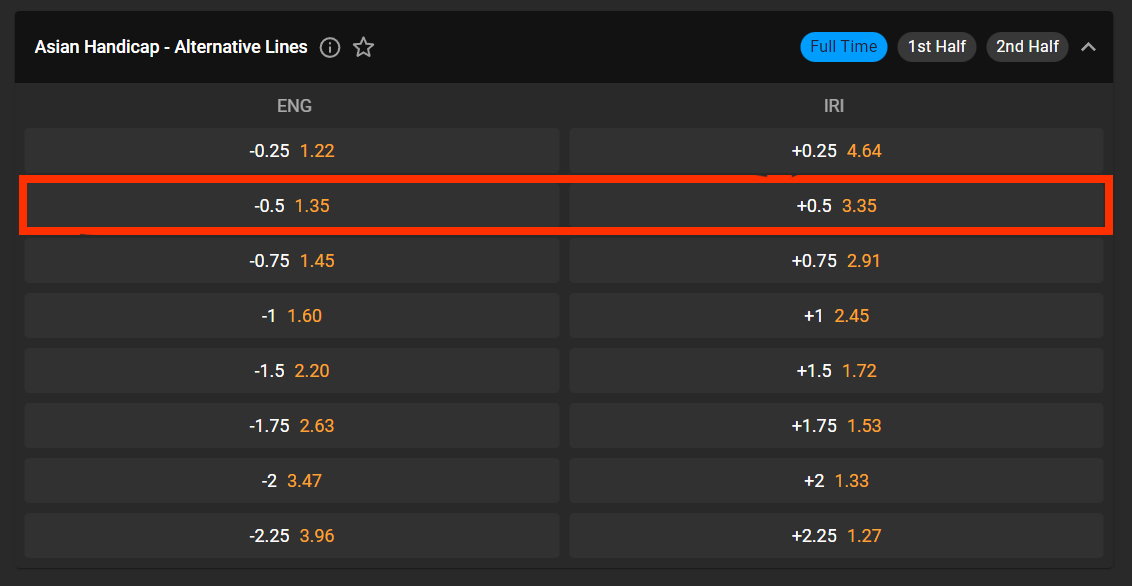
Task: Switch to the 1st Half tab
Action: click(936, 47)
